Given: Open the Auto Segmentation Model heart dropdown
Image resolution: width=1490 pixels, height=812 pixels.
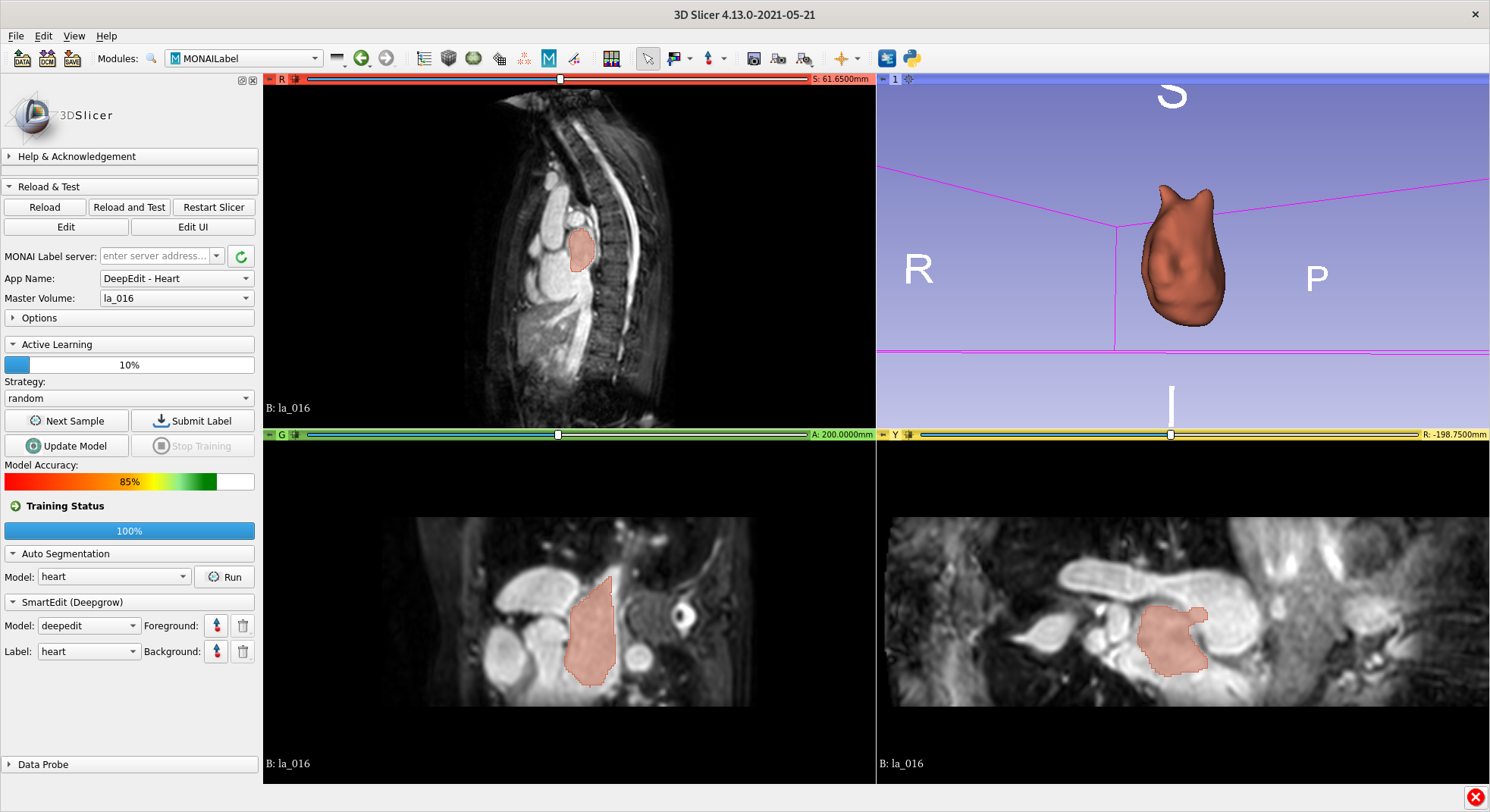Looking at the screenshot, I should click(114, 577).
